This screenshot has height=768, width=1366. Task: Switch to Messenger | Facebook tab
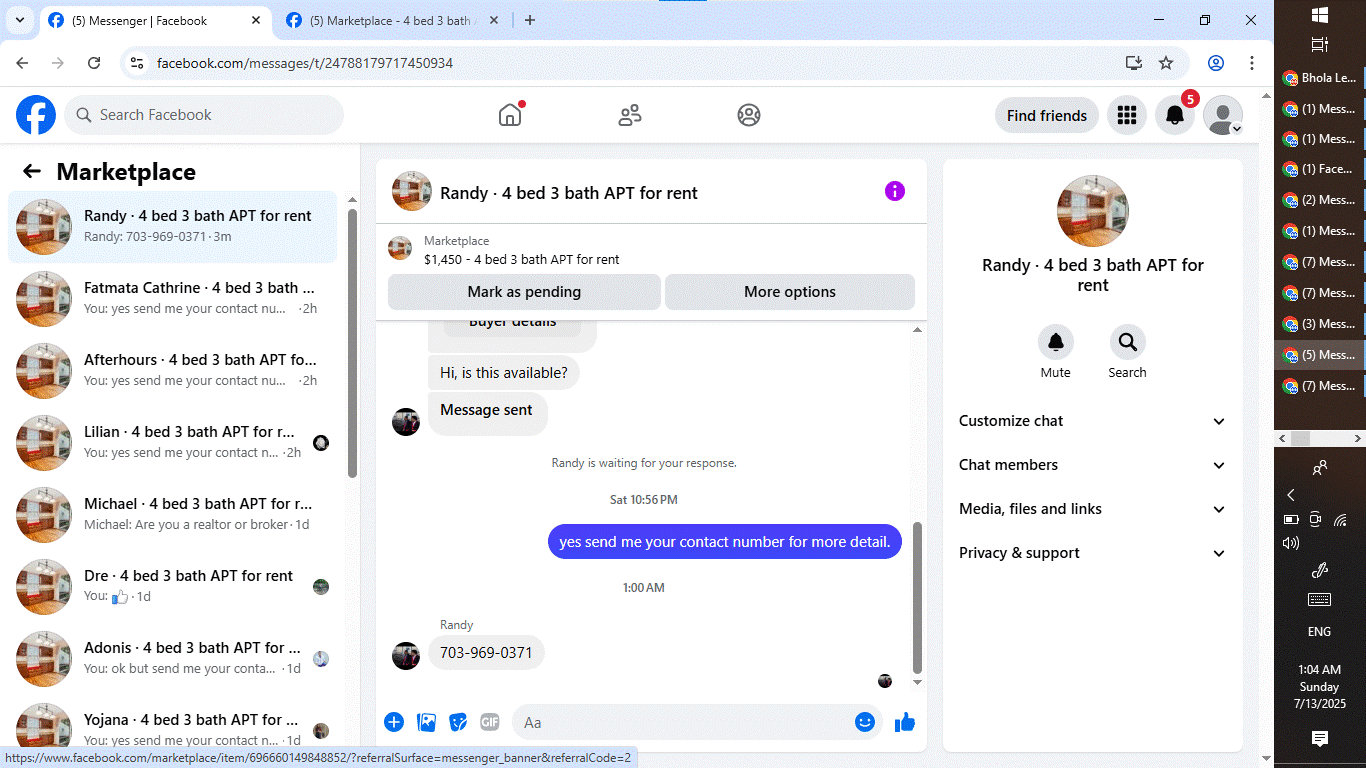(155, 21)
